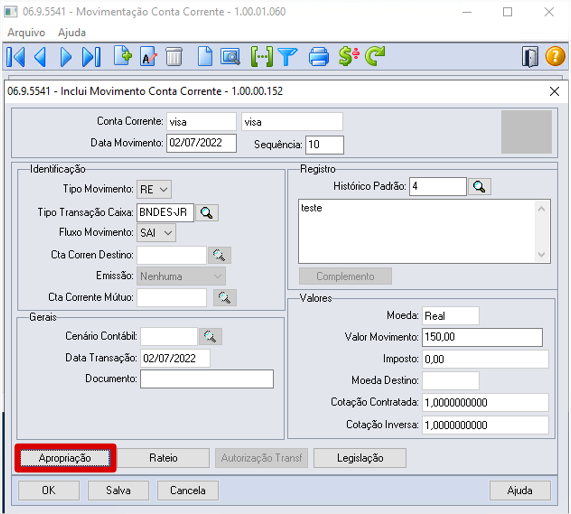
Task: Click the orange help question mark icon
Action: point(555,57)
